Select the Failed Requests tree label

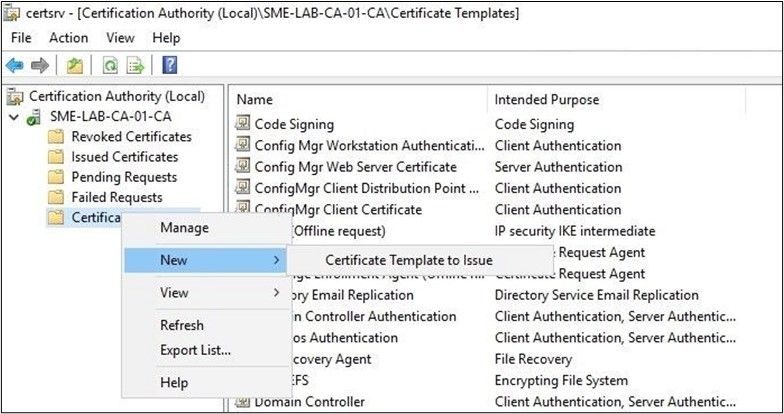[117, 198]
